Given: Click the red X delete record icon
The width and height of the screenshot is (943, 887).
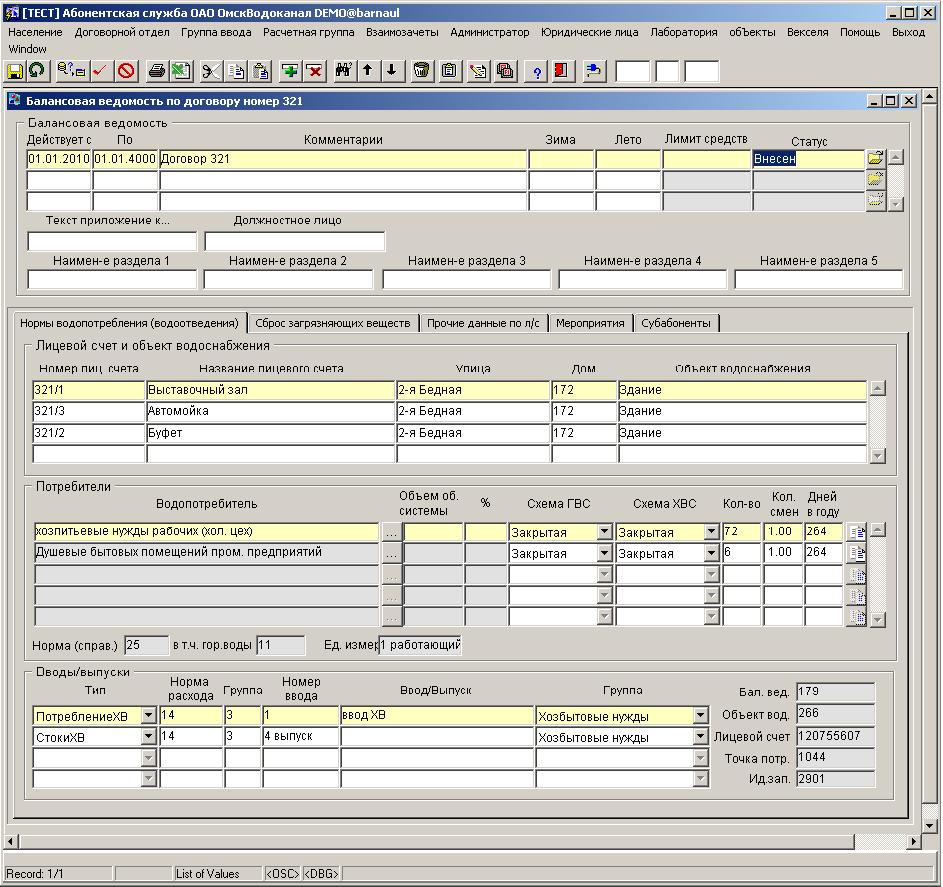Looking at the screenshot, I should coord(314,71).
